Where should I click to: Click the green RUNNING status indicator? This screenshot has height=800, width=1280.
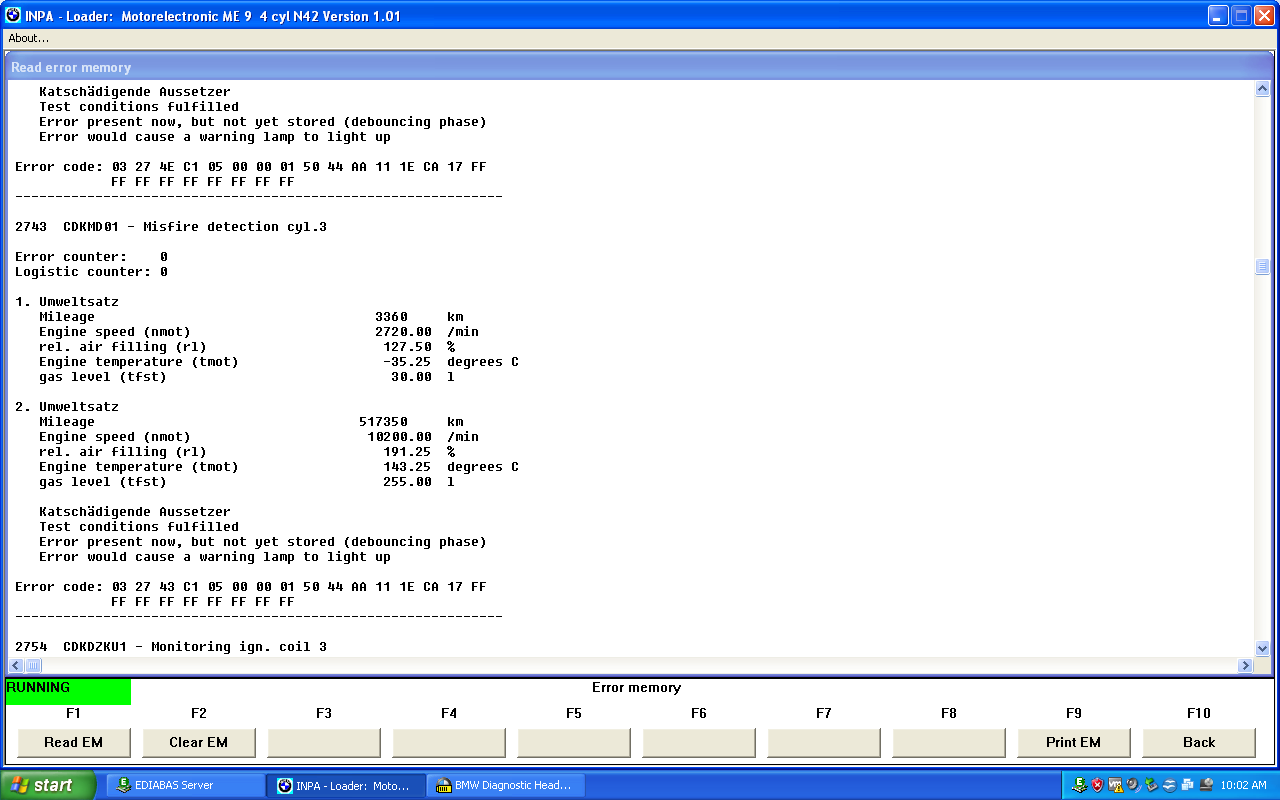click(x=68, y=691)
